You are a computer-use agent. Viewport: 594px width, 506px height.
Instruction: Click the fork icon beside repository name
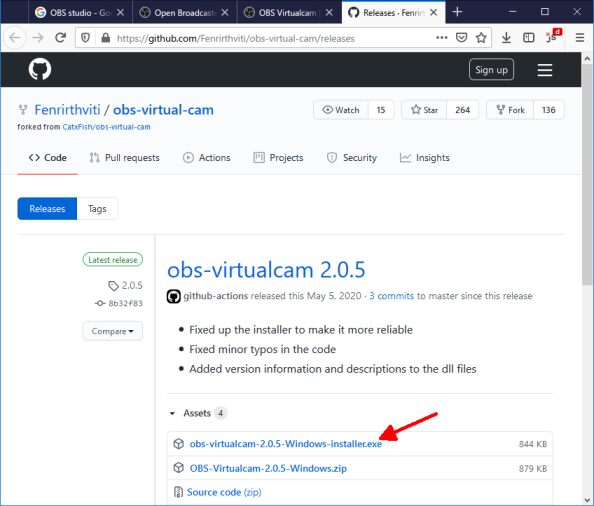tap(23, 110)
